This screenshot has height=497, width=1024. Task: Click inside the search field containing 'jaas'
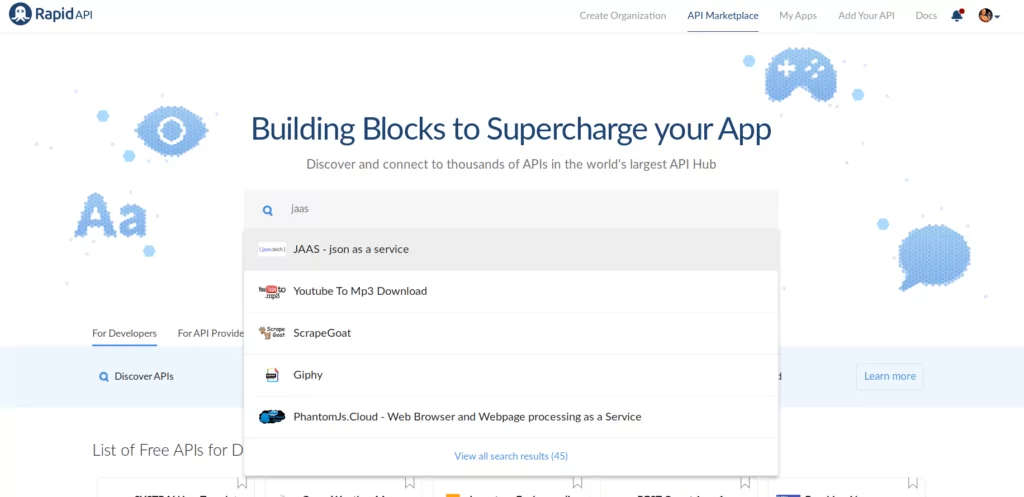click(x=520, y=210)
